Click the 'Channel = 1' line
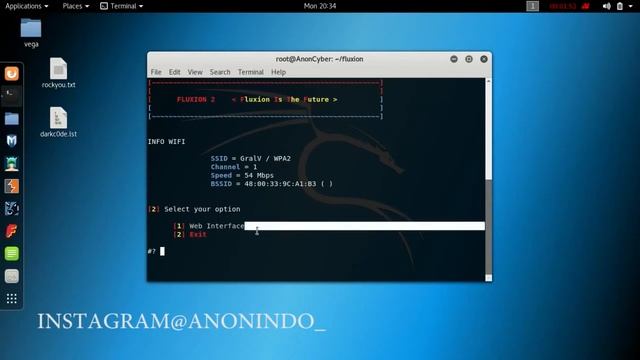 coord(234,167)
